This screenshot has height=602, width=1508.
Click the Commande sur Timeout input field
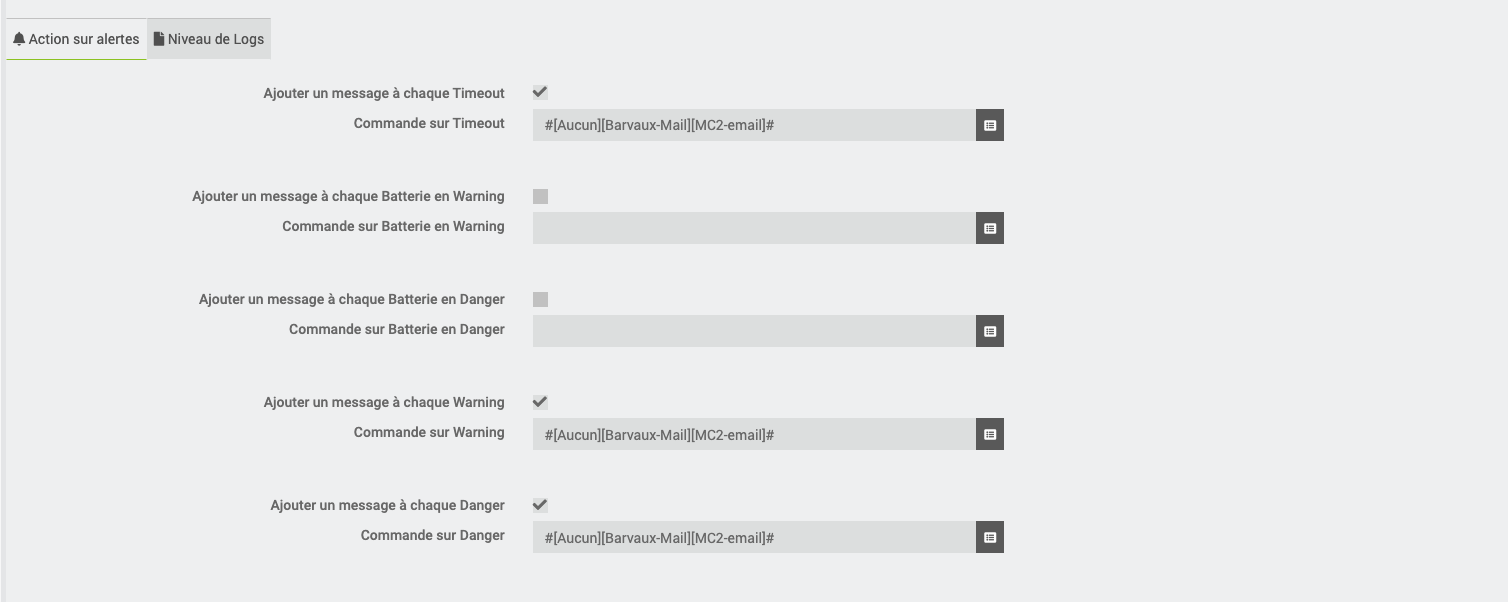(754, 125)
